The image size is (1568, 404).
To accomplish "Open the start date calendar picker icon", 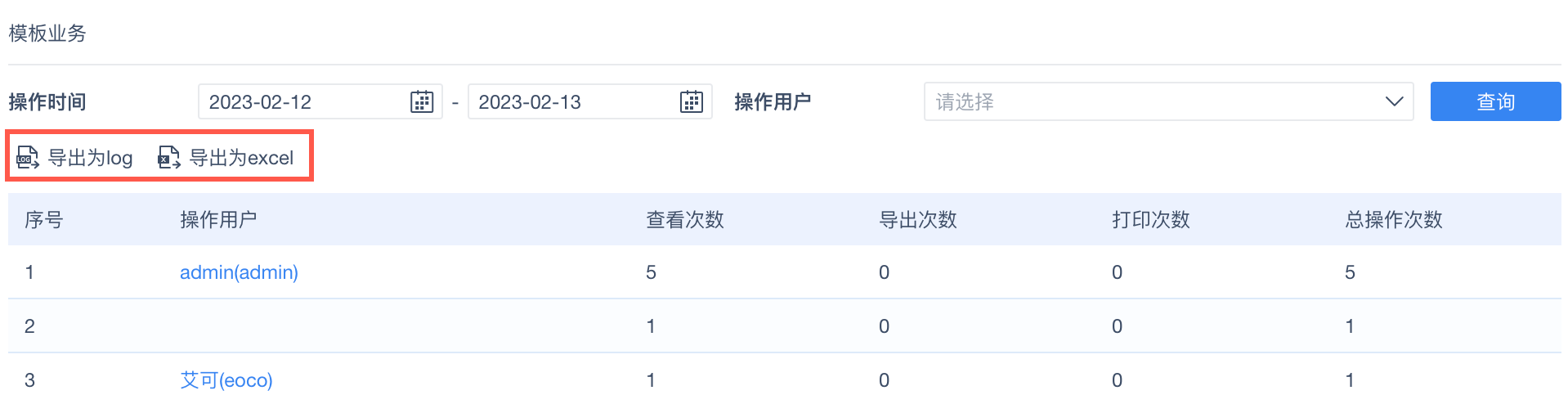I will click(422, 102).
